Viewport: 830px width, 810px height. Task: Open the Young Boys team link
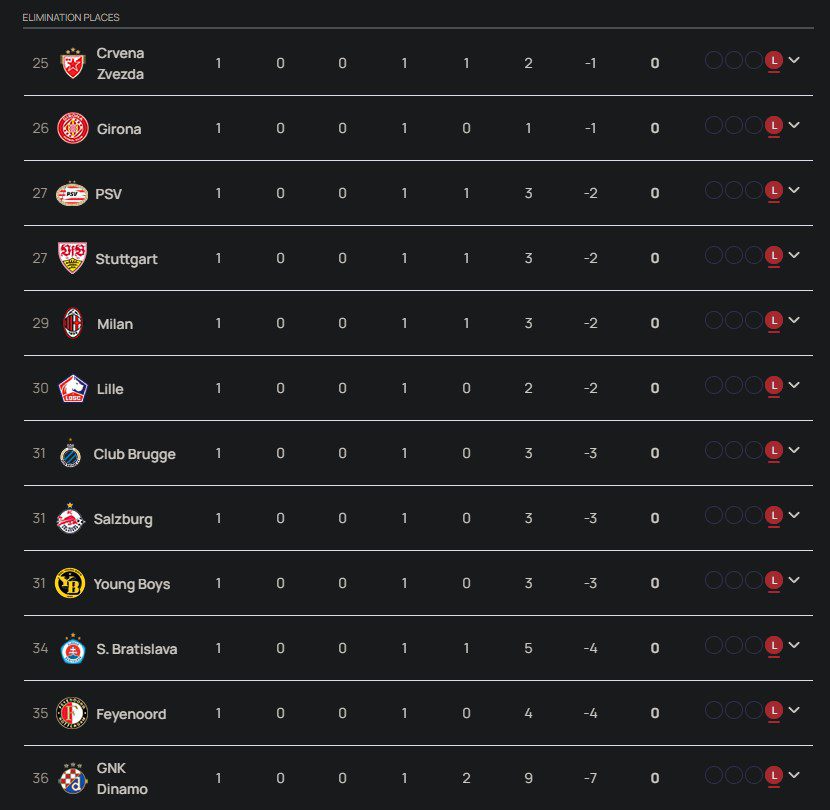pos(131,584)
